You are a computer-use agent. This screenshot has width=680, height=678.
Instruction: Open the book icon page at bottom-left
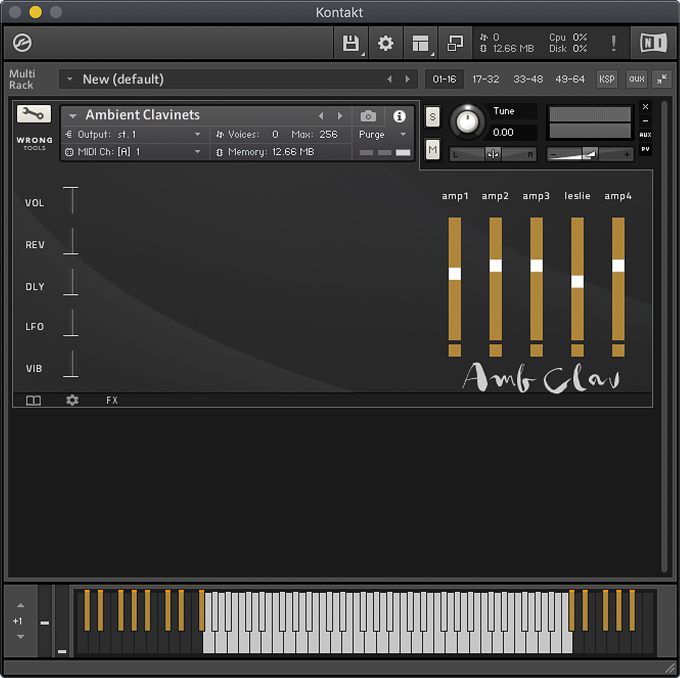coord(34,400)
